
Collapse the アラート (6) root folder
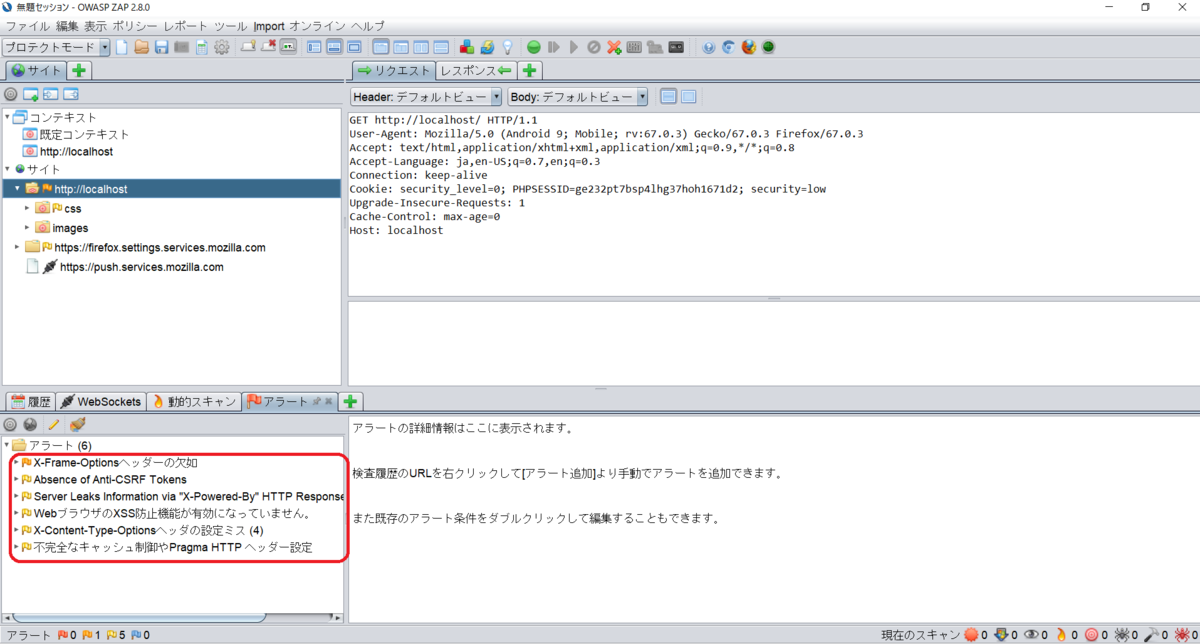pyautogui.click(x=7, y=445)
